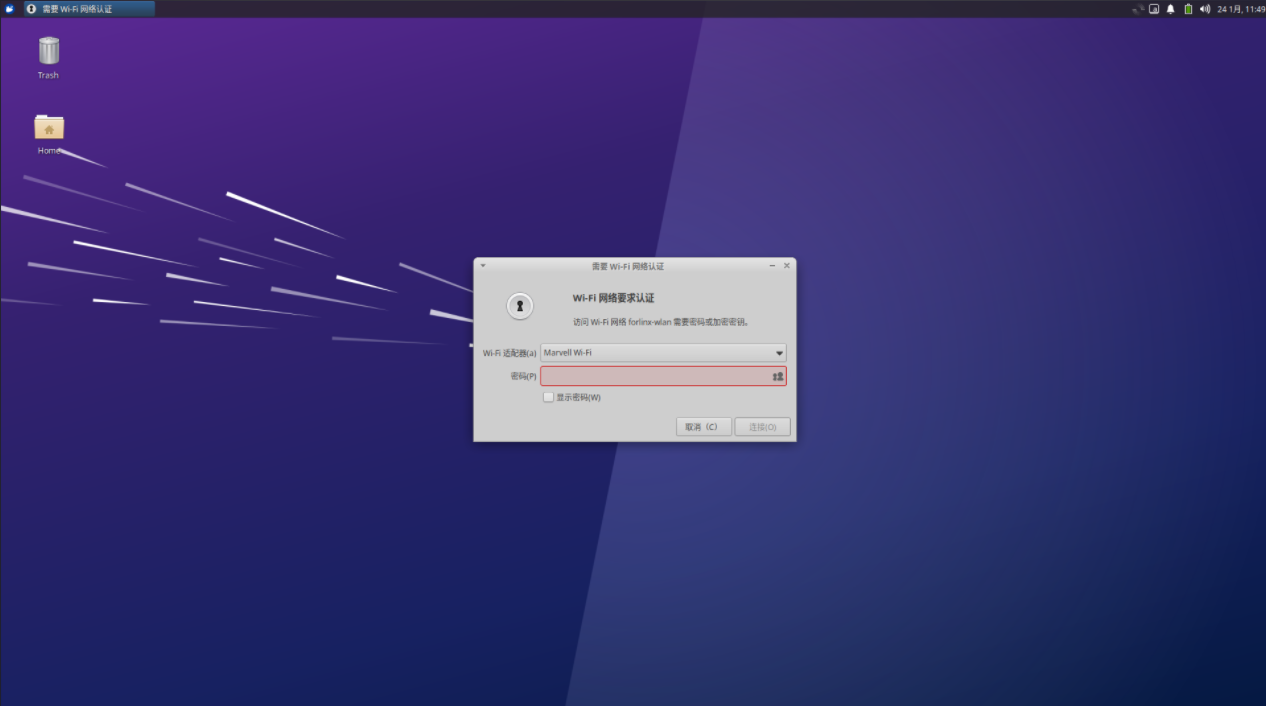Select the Wi-Fi authentication taskbar window button
Screen dimensions: 1266x706
point(89,9)
